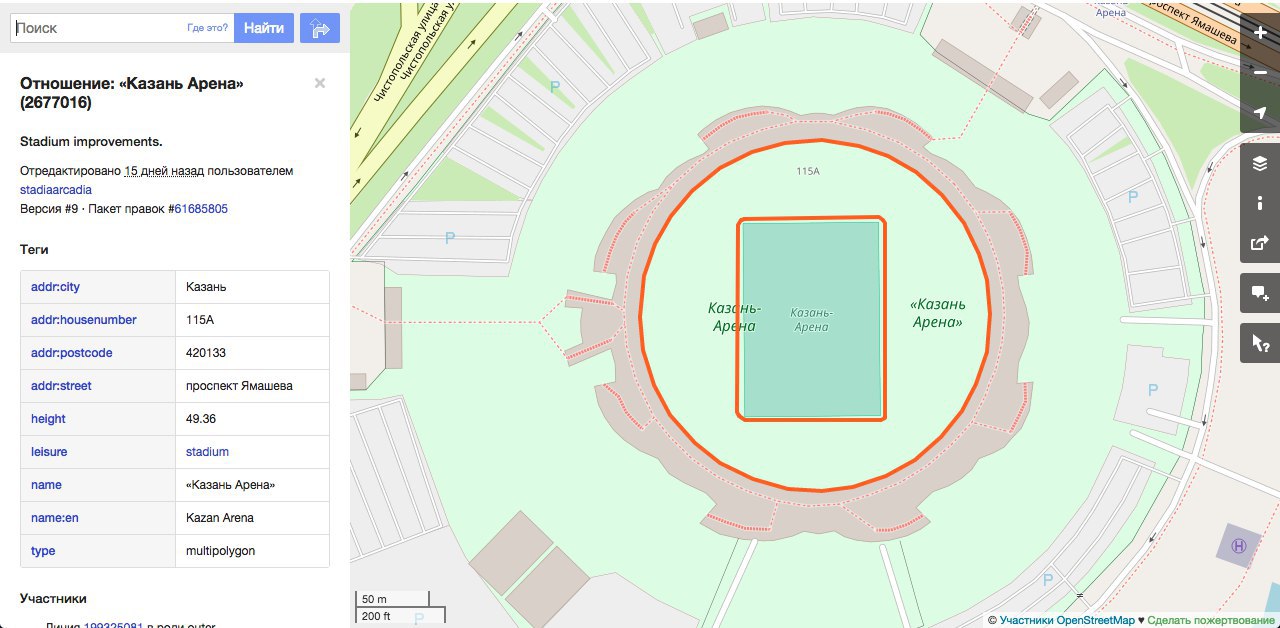Click the Участники section heading
Viewport: 1280px width, 628px height.
pyautogui.click(x=53, y=599)
